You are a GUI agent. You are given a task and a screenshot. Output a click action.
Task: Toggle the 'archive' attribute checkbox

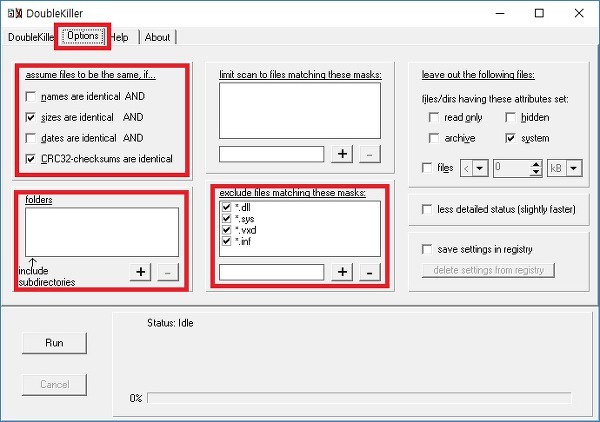point(434,138)
